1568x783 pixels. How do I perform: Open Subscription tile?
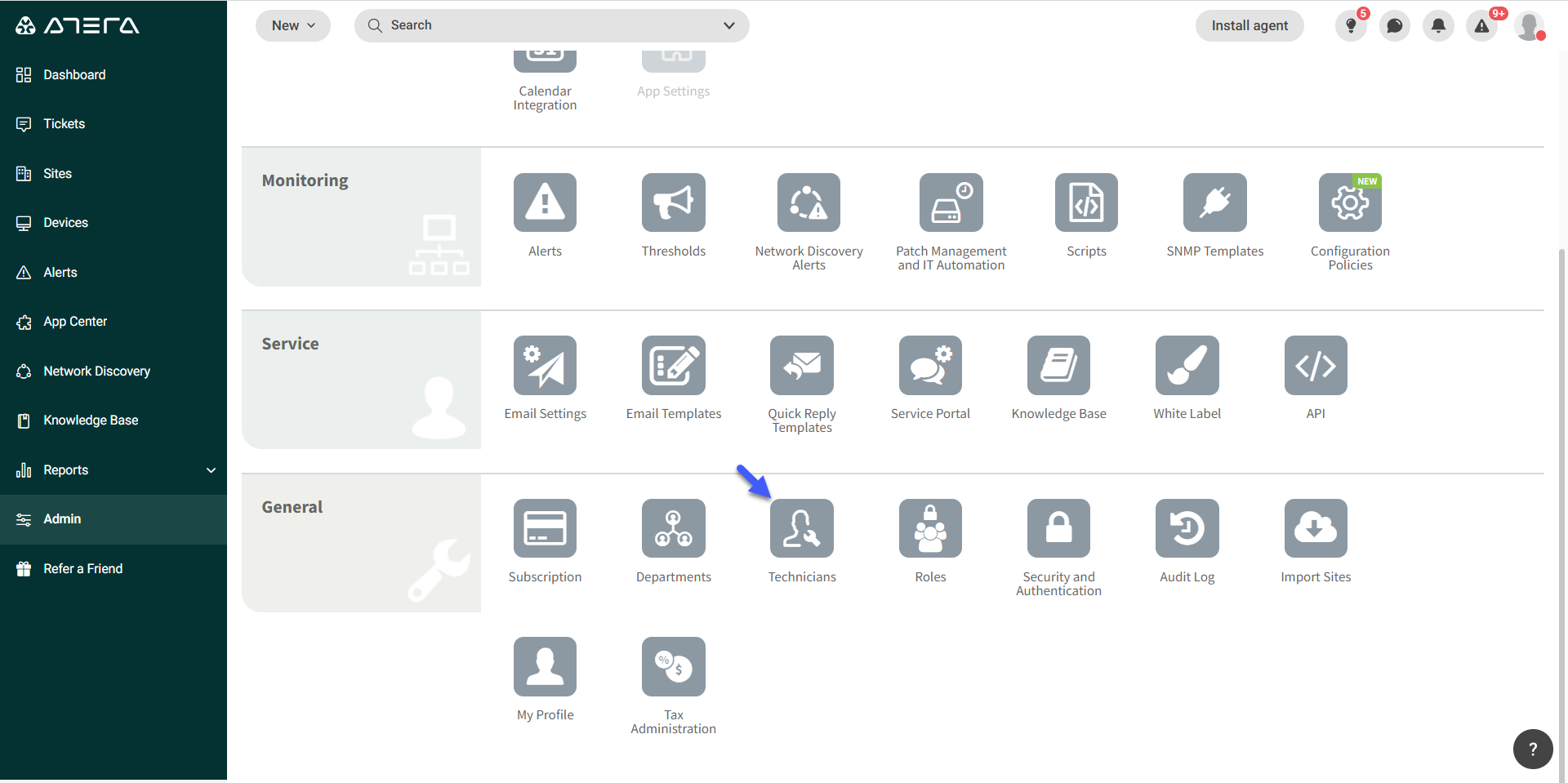click(x=545, y=528)
